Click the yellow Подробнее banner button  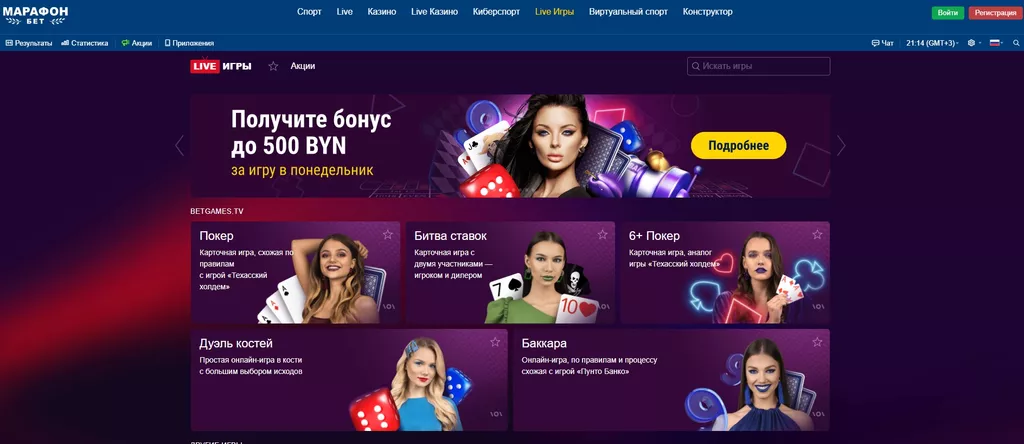739,146
